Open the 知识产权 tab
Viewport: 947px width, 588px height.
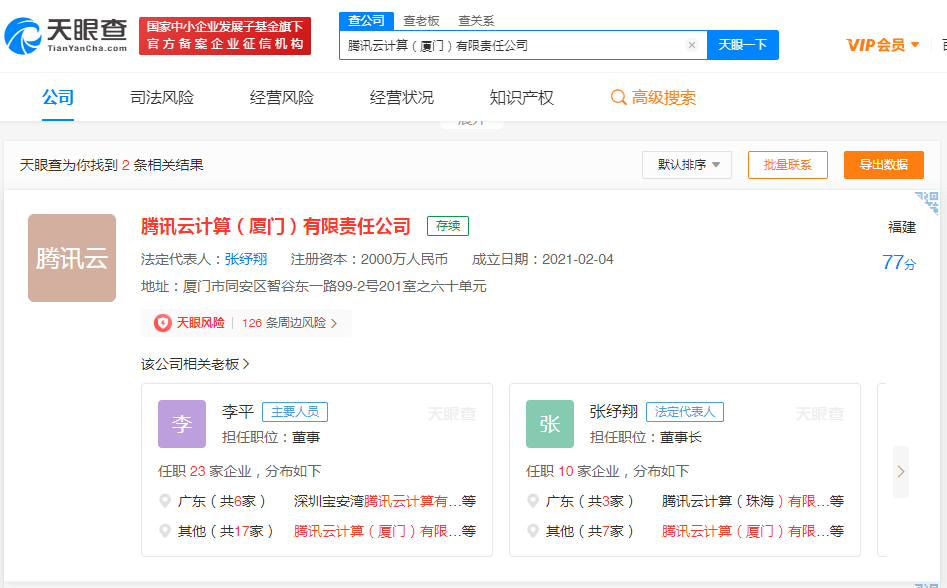tap(521, 98)
